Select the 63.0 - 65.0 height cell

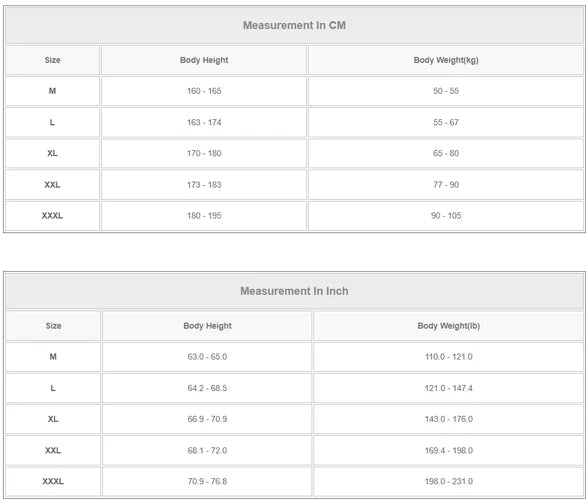tap(207, 357)
